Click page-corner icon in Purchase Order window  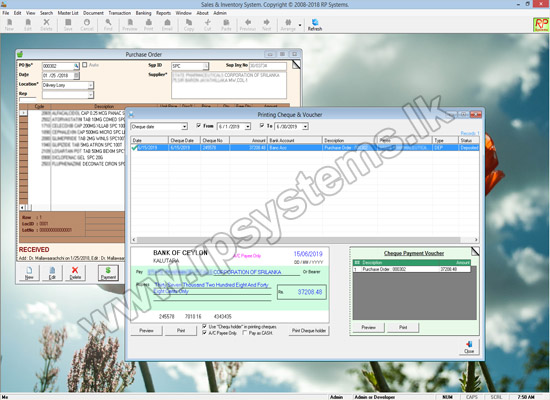[x=296, y=65]
